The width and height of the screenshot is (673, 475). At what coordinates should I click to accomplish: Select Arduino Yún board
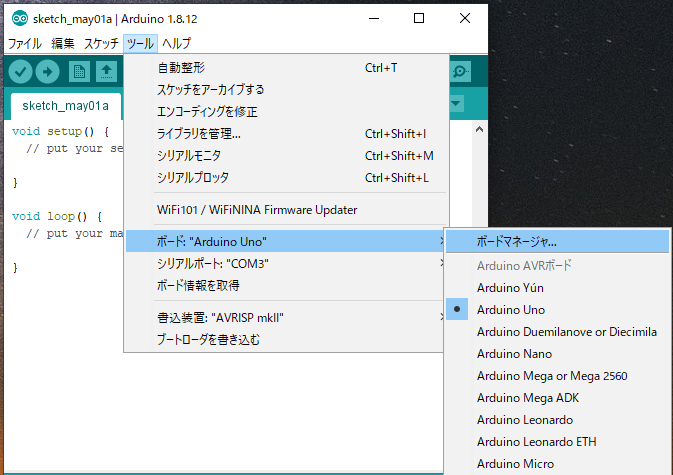[558, 287]
